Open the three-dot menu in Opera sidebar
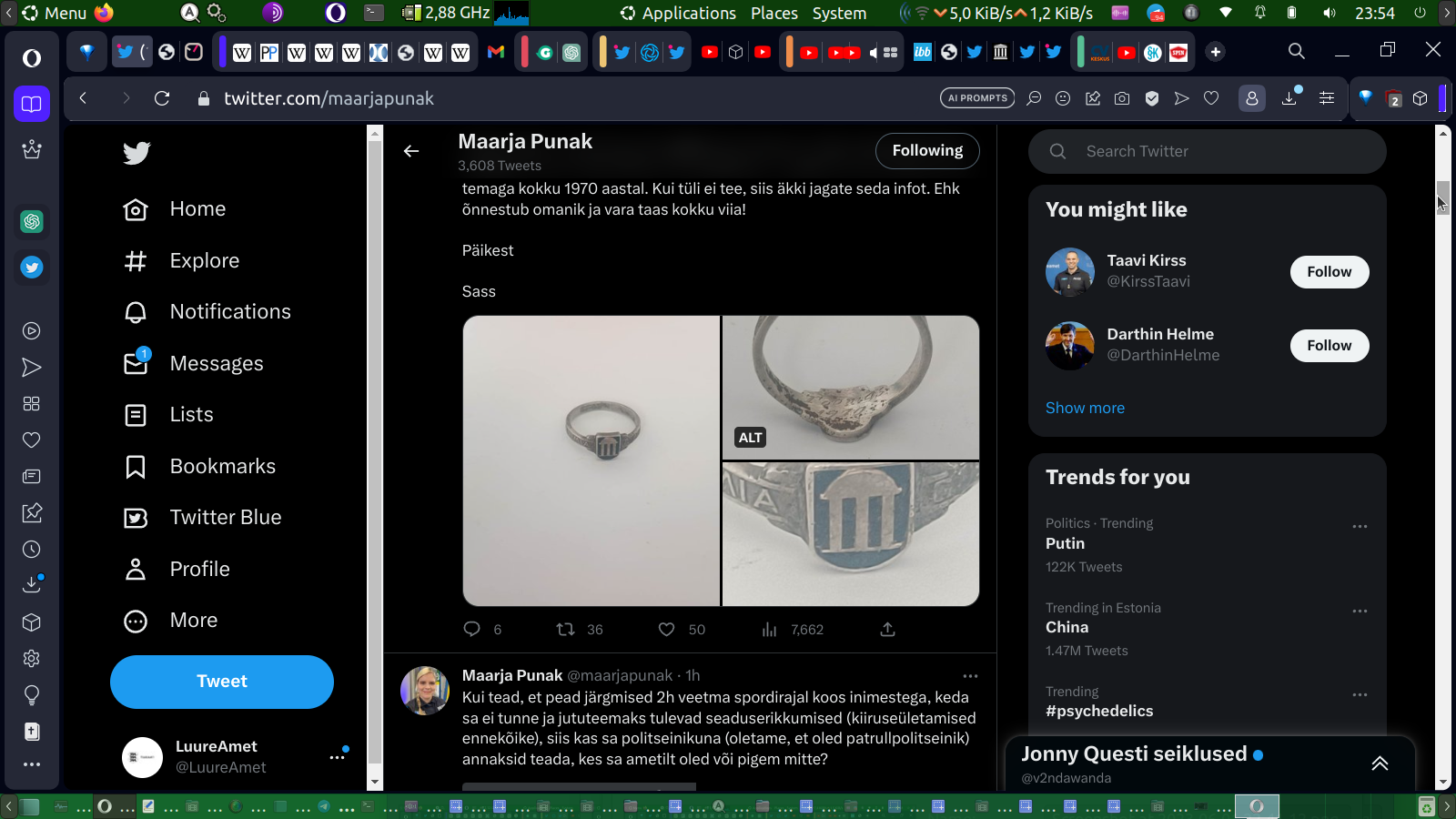 (32, 764)
